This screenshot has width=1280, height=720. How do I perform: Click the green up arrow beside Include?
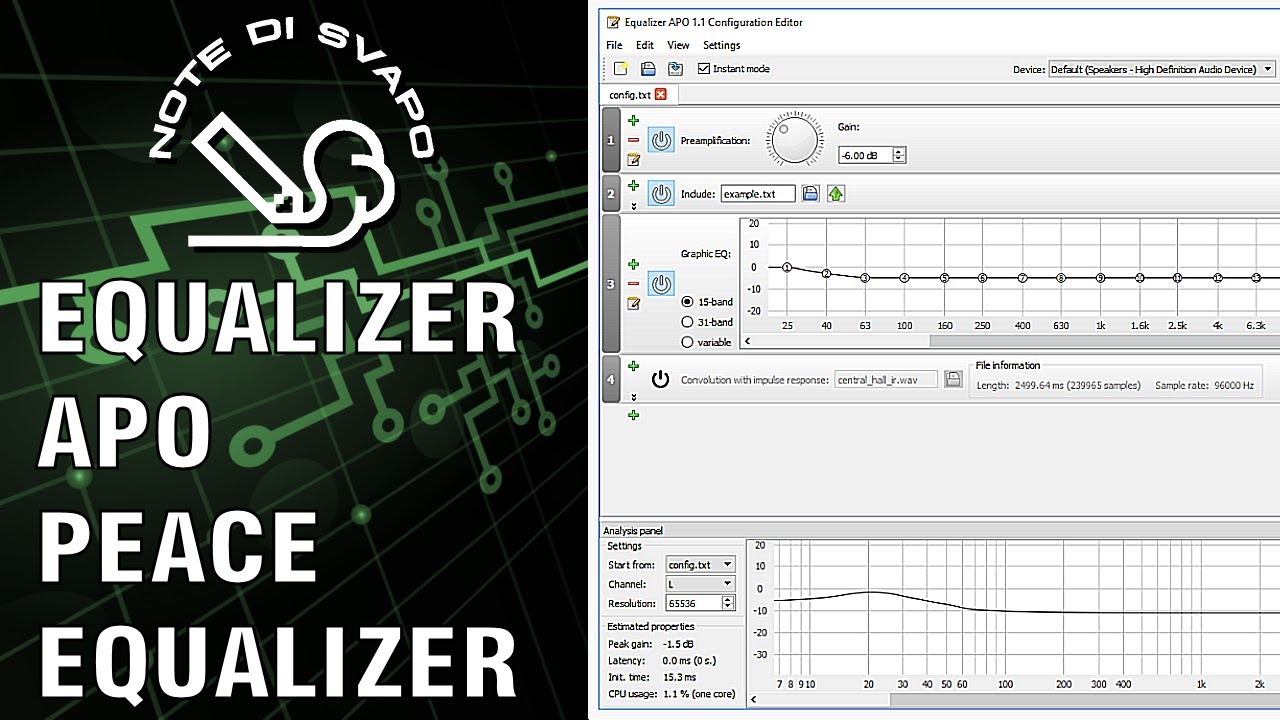pyautogui.click(x=836, y=193)
